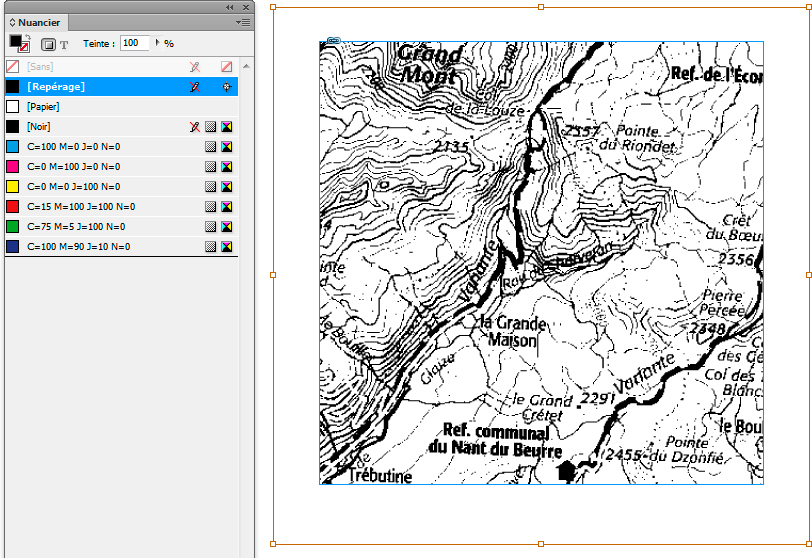Image resolution: width=812 pixels, height=558 pixels.
Task: Select the [Papier] swatch
Action: [122, 107]
